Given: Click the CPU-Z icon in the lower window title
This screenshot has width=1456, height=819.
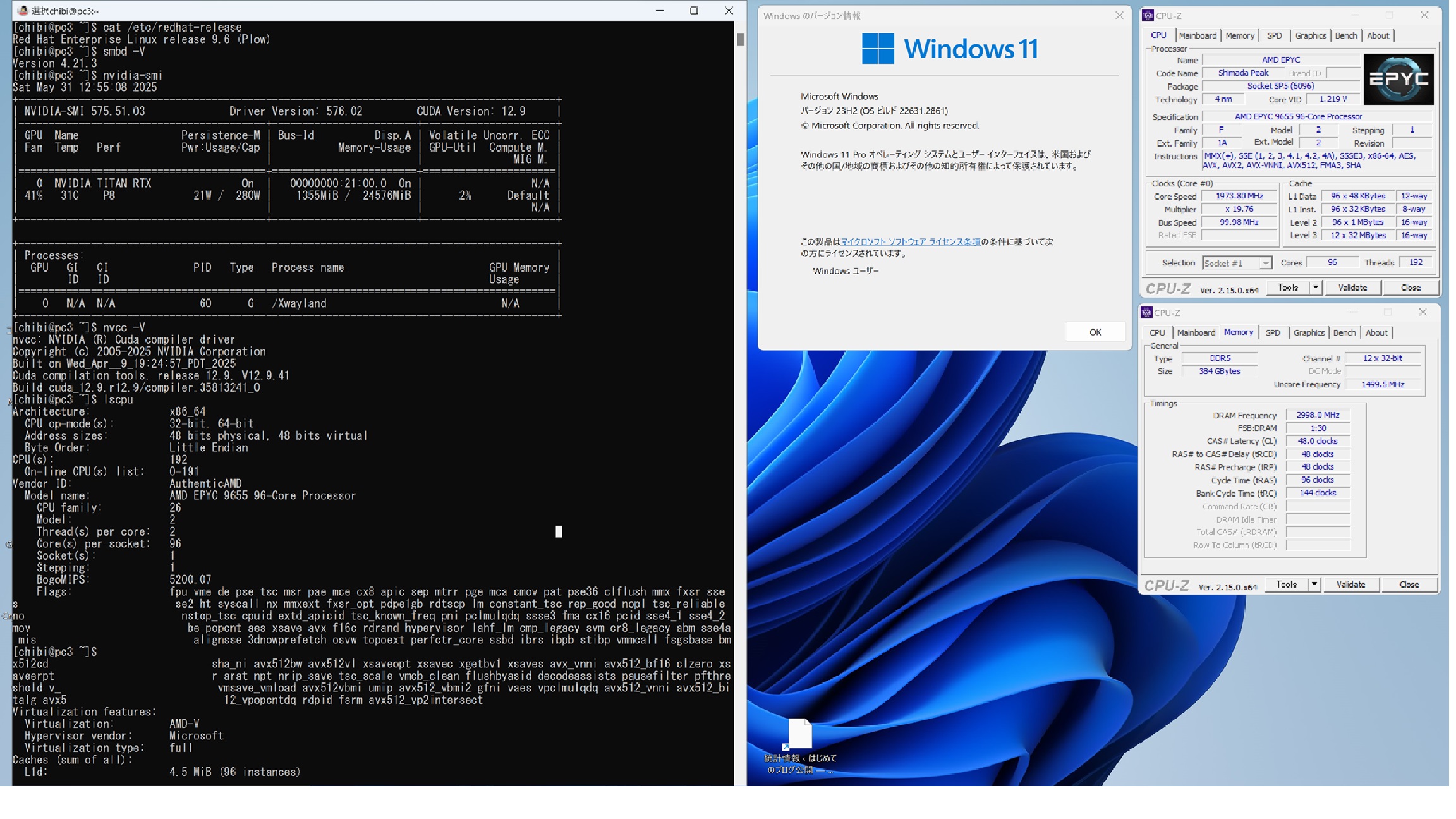Looking at the screenshot, I should [1146, 313].
